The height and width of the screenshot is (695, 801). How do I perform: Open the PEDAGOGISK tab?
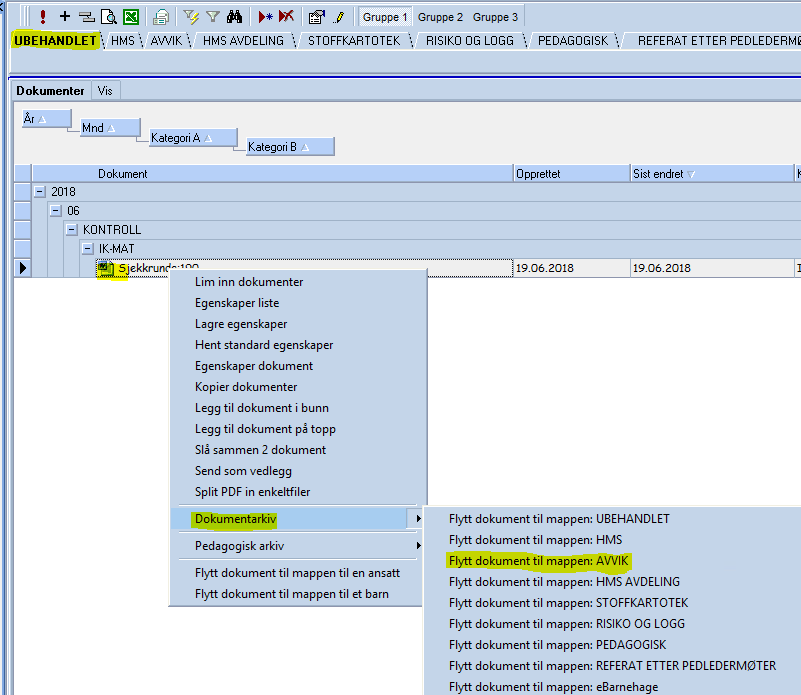573,41
